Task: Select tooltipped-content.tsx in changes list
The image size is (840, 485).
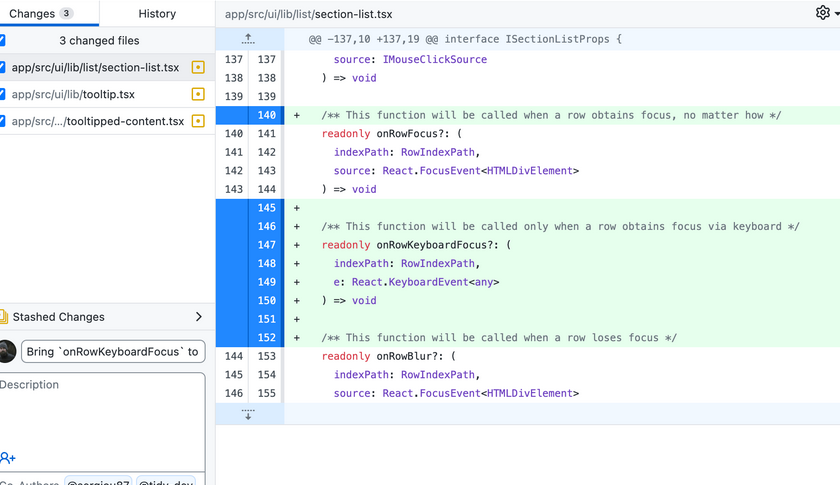Action: (107, 121)
